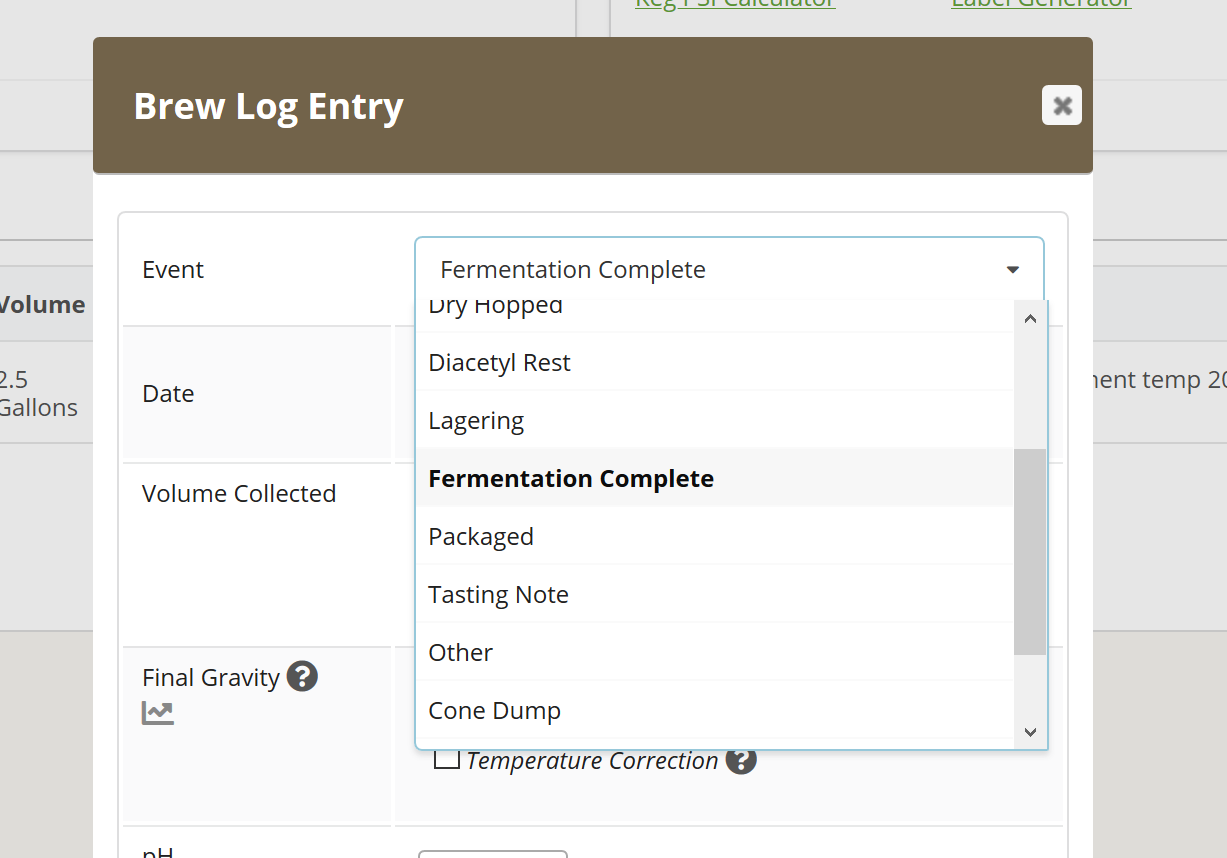Click the Final Gravity help icon

click(x=302, y=677)
